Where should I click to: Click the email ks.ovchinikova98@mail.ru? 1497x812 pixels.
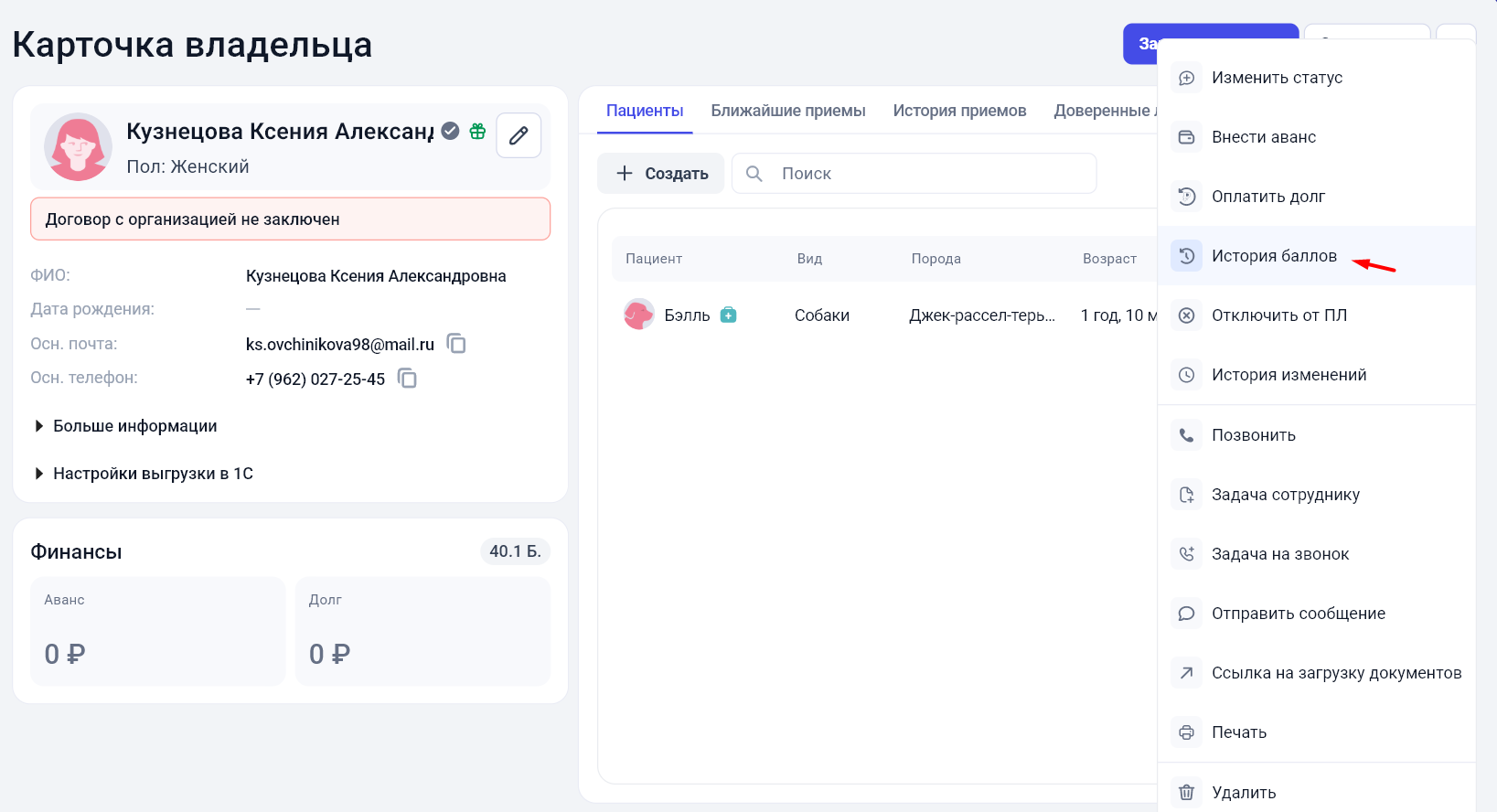coord(340,345)
